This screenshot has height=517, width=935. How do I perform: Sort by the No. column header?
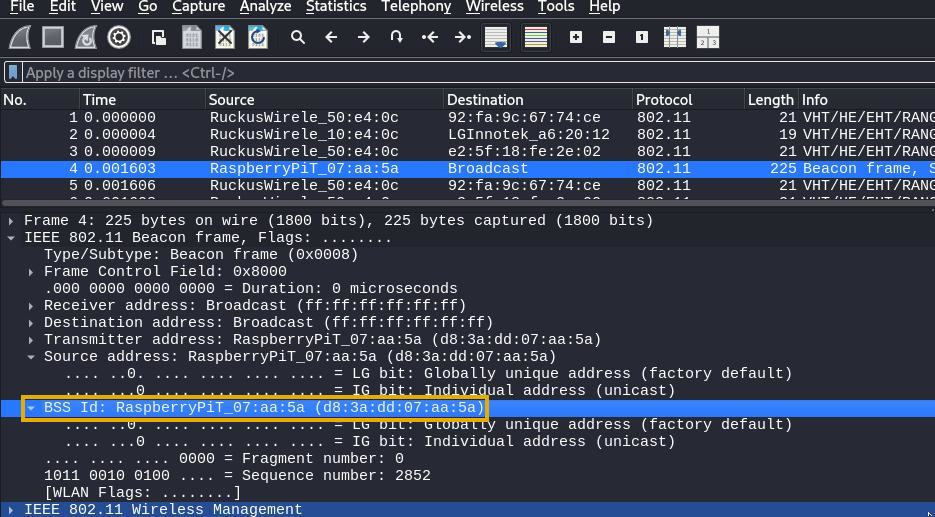pyautogui.click(x=40, y=100)
